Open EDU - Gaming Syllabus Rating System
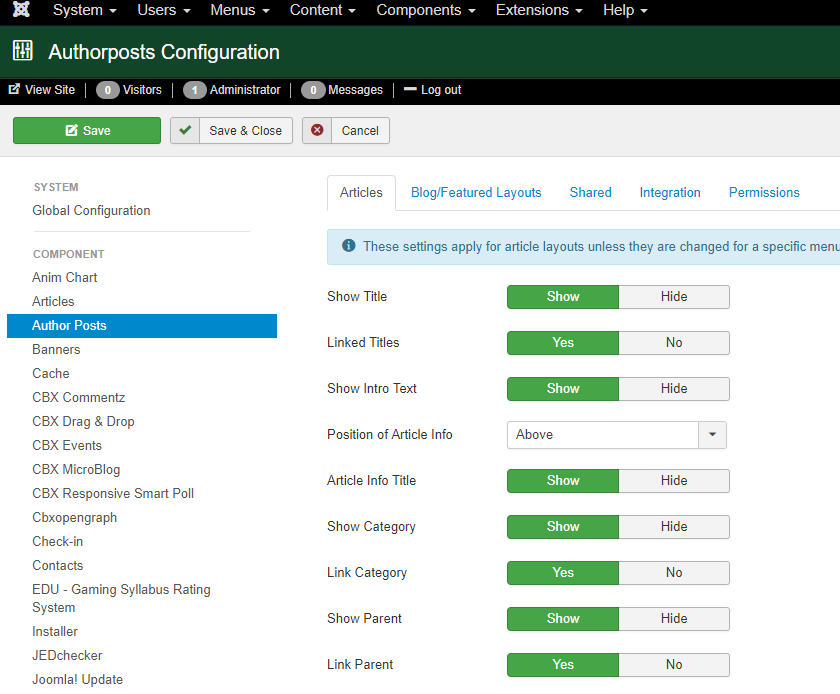The image size is (840, 694). pos(121,598)
